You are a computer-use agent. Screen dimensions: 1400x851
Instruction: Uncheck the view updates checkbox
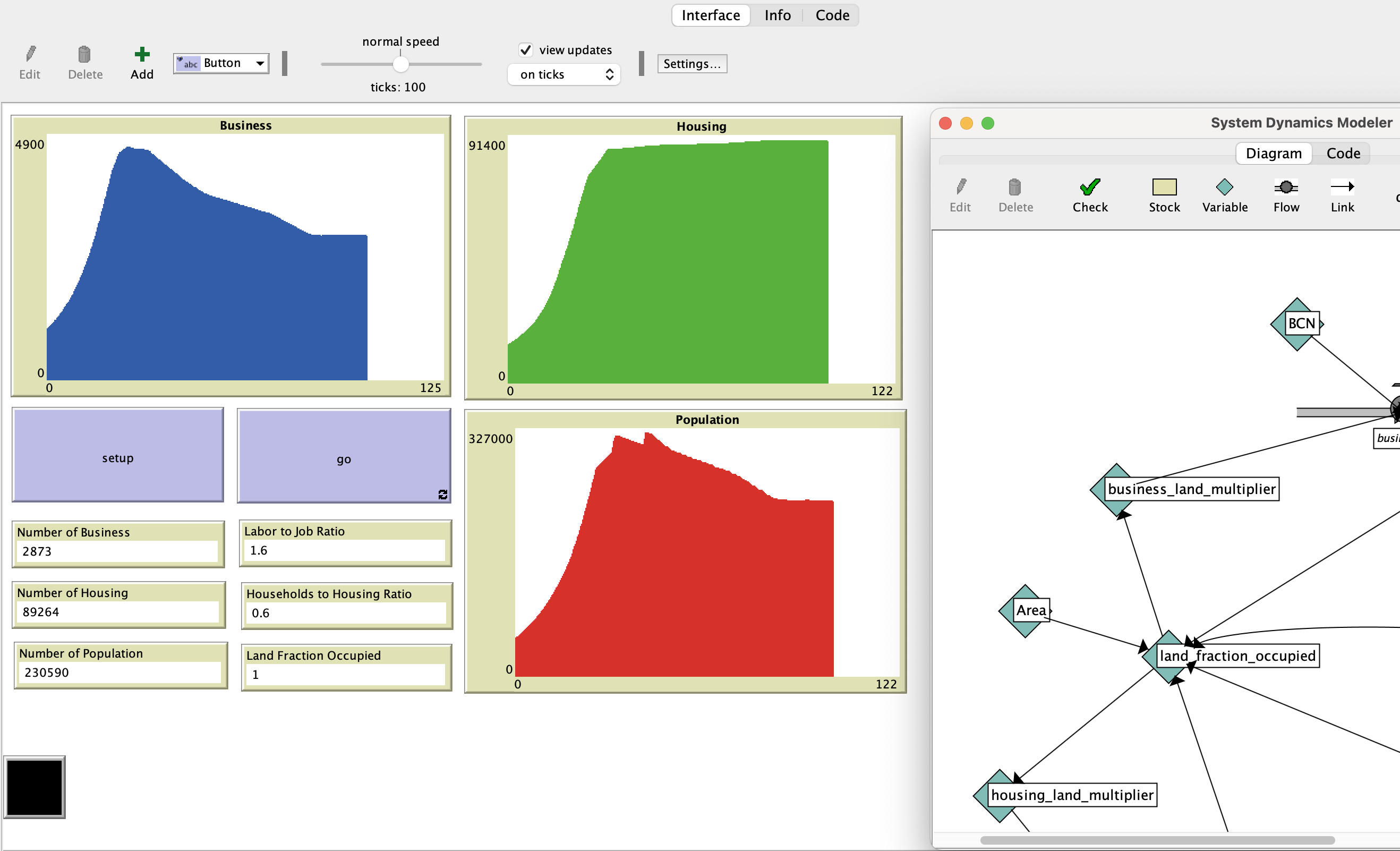point(526,49)
